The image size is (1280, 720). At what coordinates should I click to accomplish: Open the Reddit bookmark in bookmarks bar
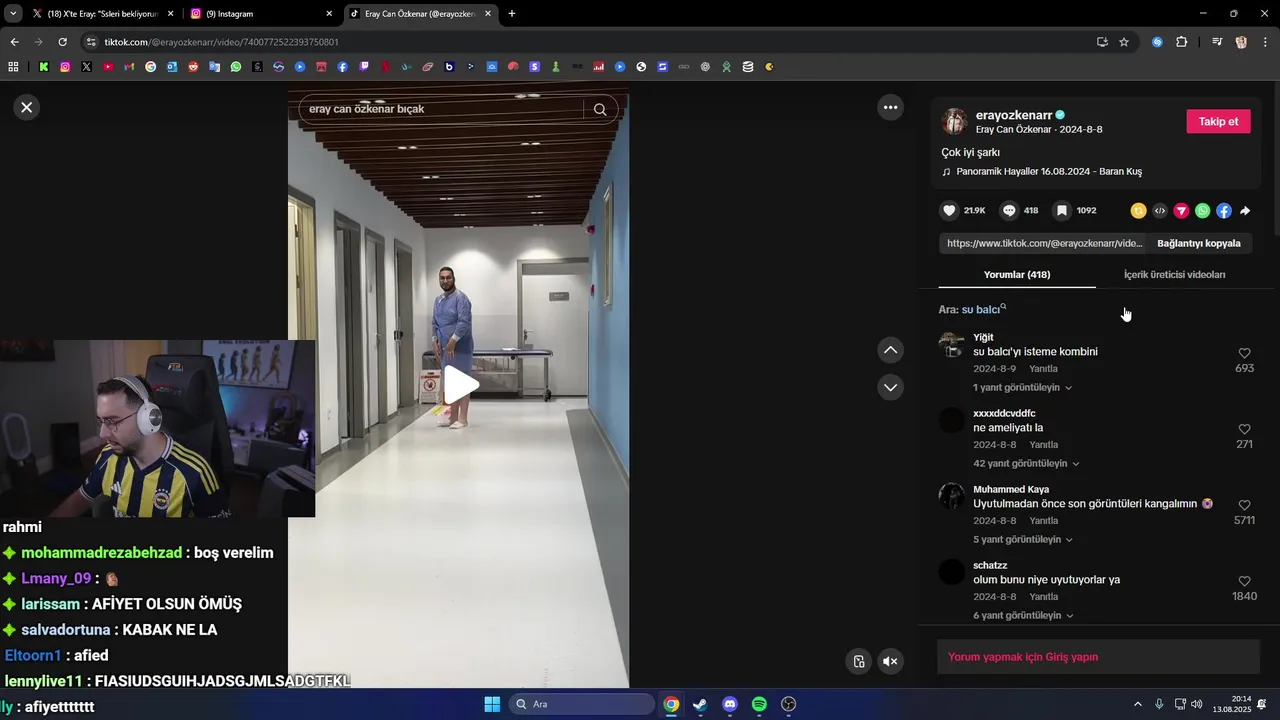193,67
